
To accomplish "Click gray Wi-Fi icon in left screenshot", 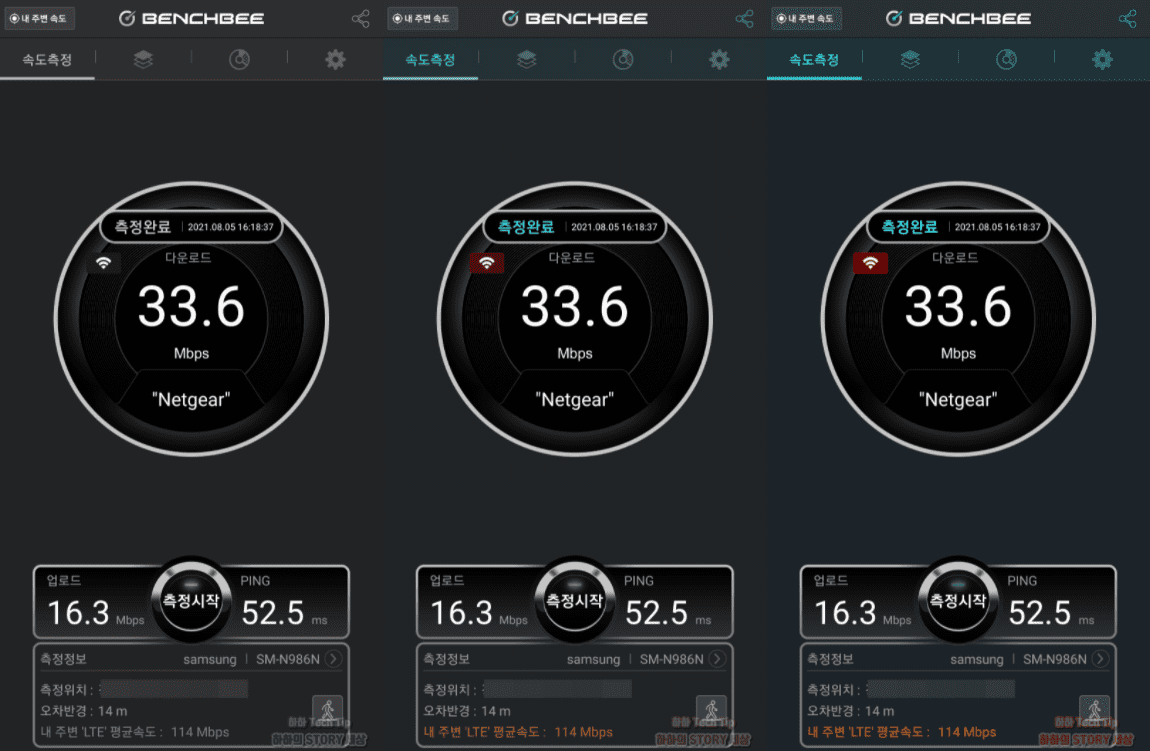I will pyautogui.click(x=103, y=263).
